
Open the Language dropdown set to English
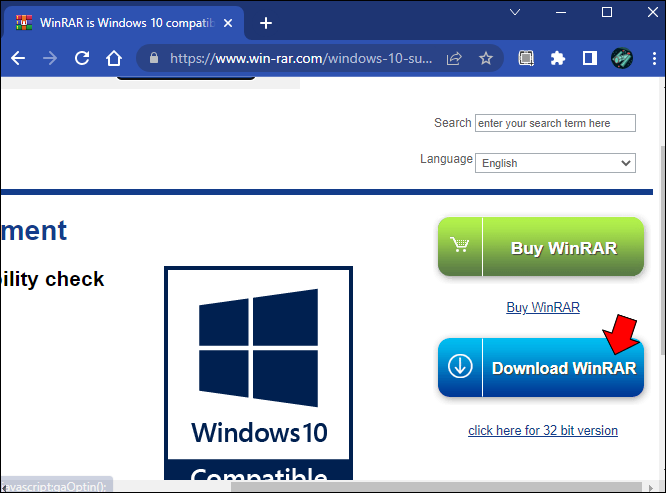pos(555,163)
